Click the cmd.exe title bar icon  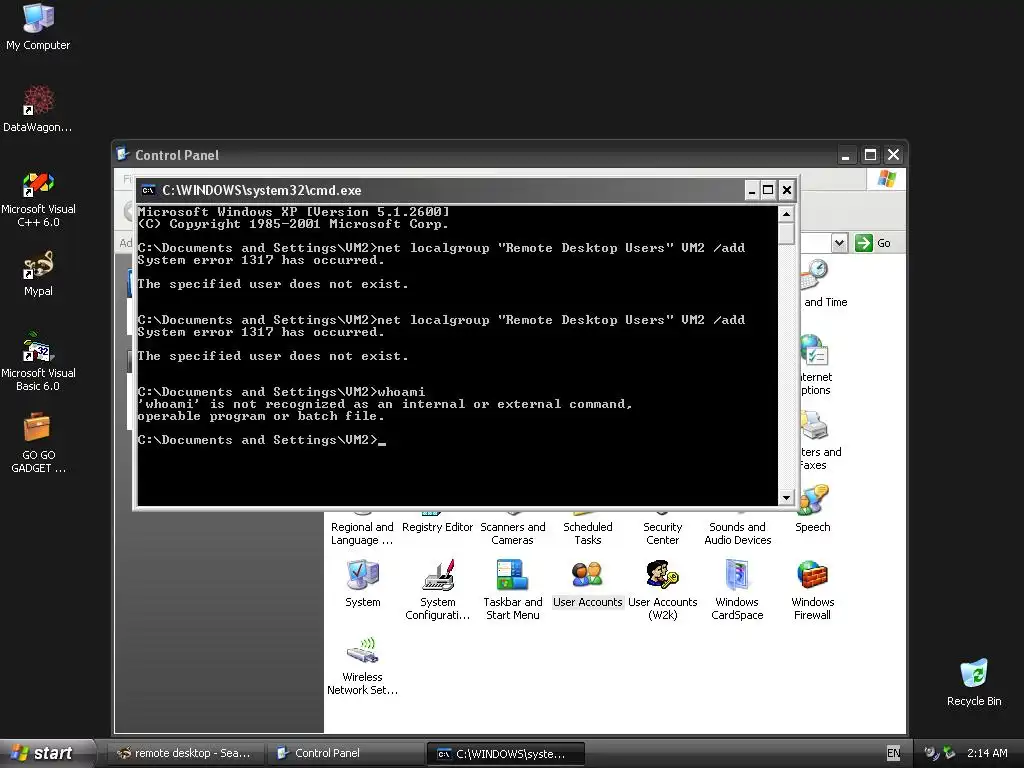click(x=148, y=190)
